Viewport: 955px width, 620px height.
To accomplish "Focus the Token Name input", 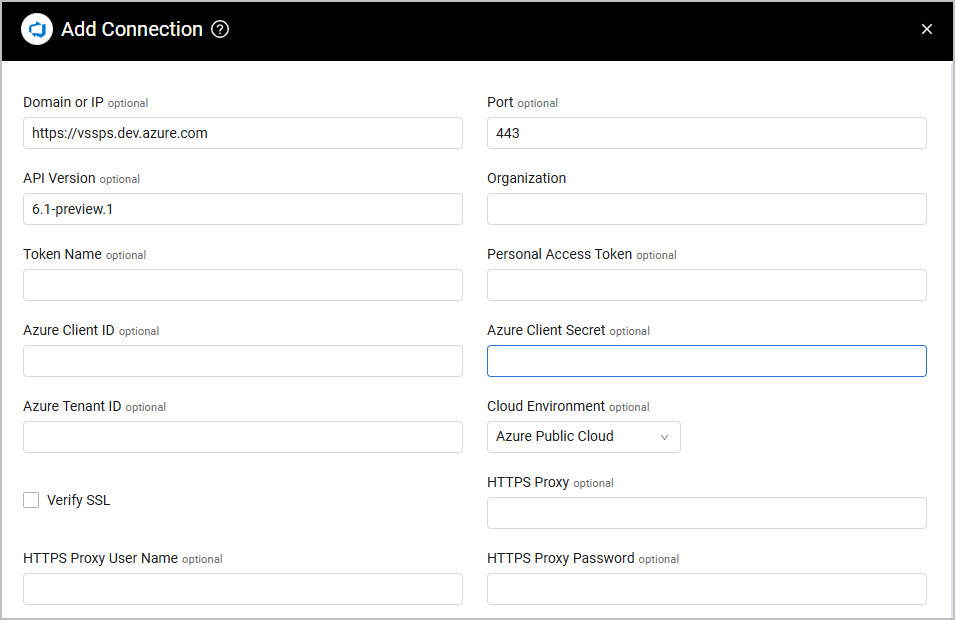I will [x=242, y=285].
